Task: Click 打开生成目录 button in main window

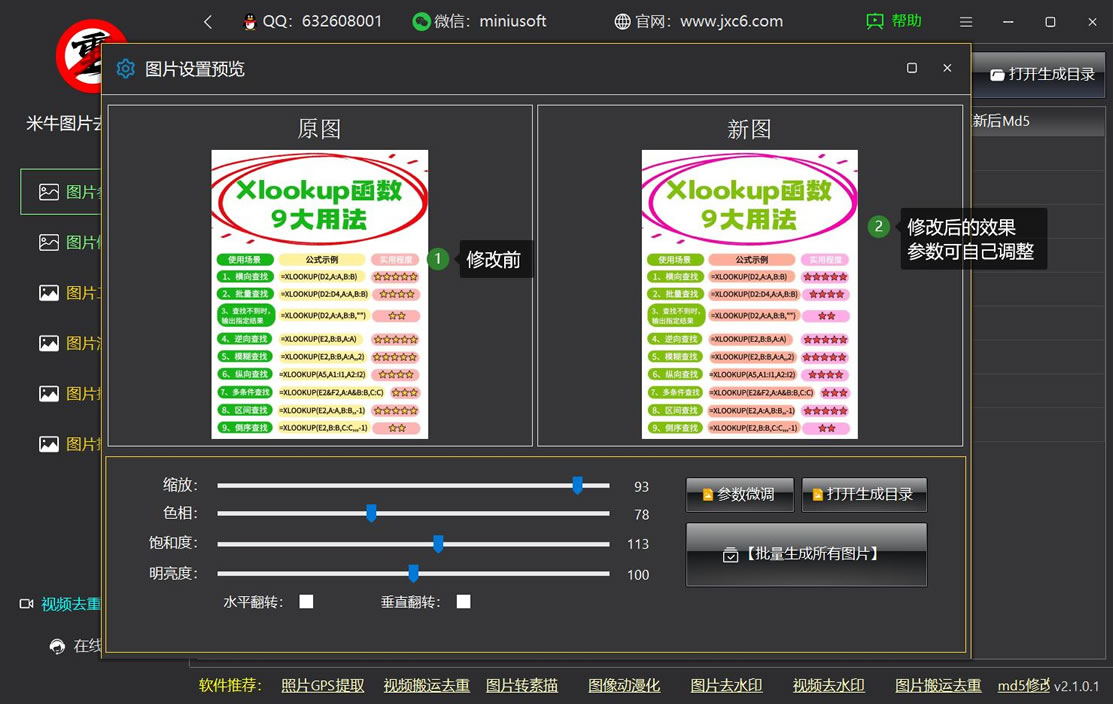Action: pyautogui.click(x=1041, y=74)
